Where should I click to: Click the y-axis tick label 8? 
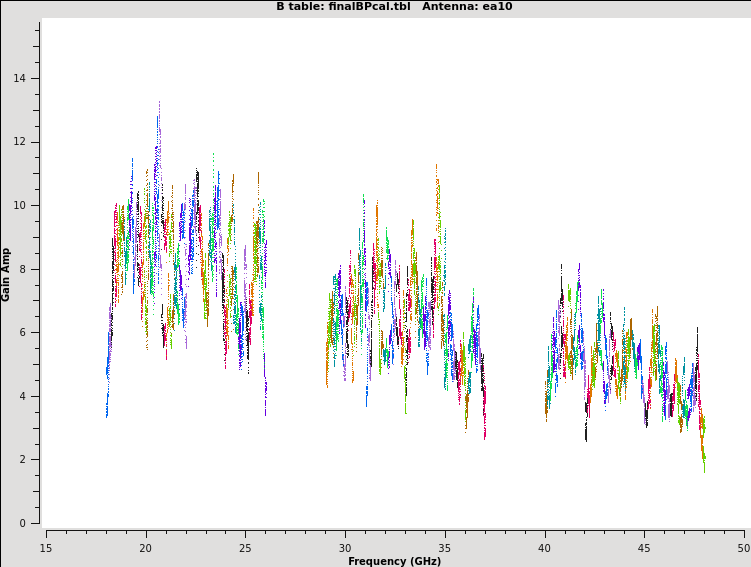tap(24, 269)
